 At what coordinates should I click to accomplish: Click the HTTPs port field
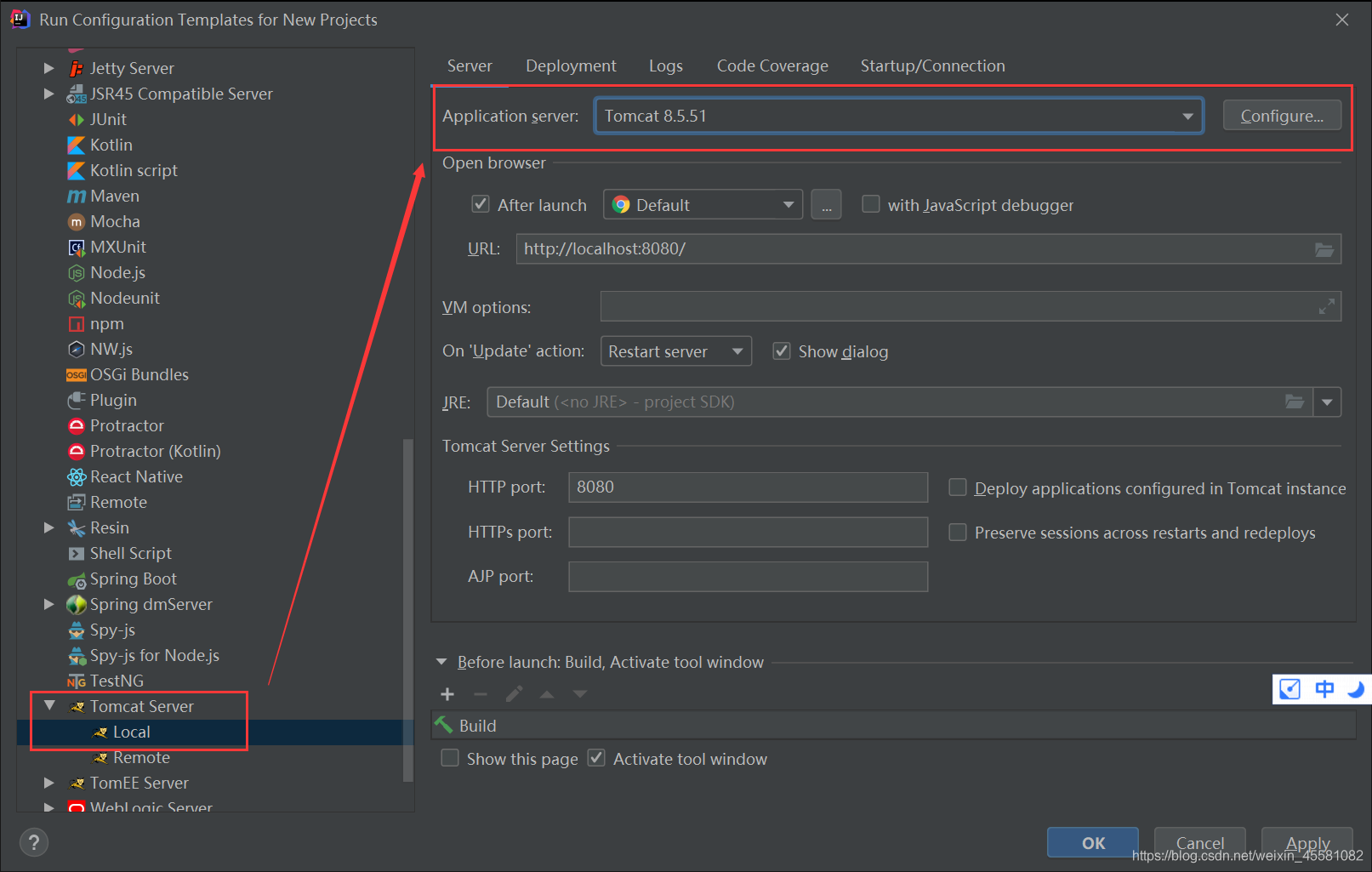pos(748,532)
